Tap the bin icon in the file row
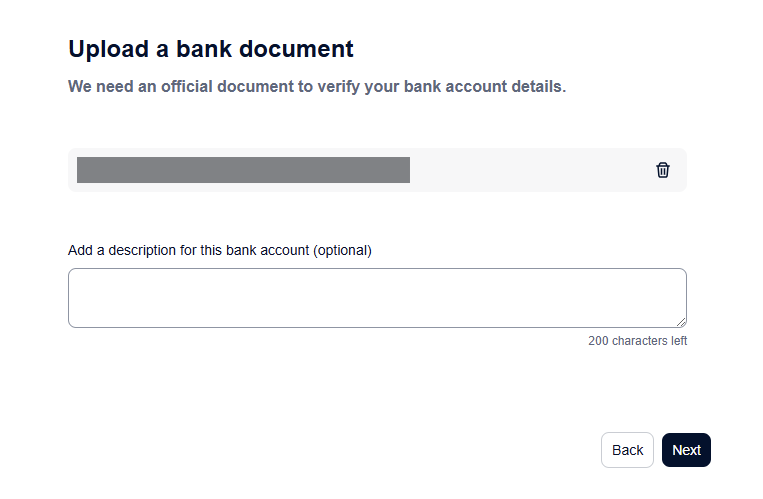 point(662,170)
